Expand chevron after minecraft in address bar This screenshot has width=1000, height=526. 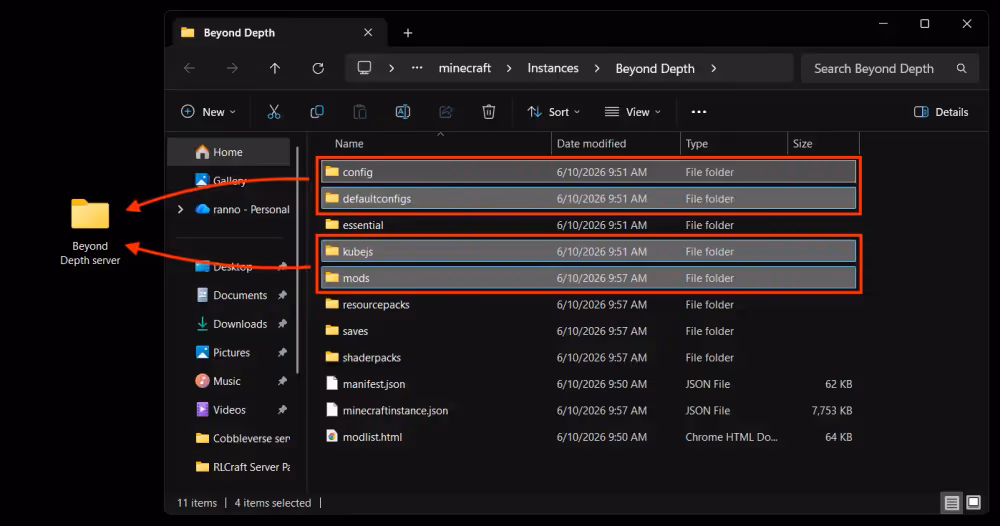click(x=509, y=68)
